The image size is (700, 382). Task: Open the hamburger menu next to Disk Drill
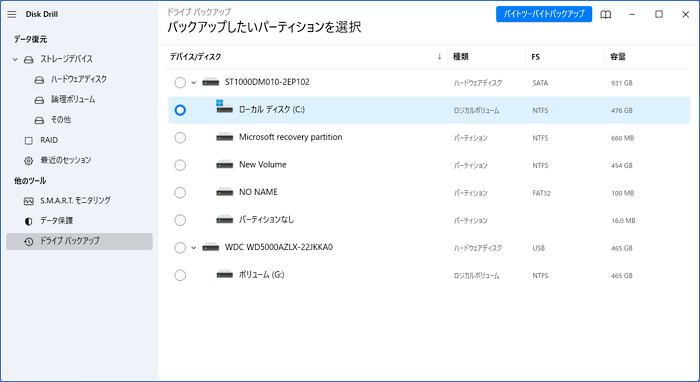click(x=12, y=14)
